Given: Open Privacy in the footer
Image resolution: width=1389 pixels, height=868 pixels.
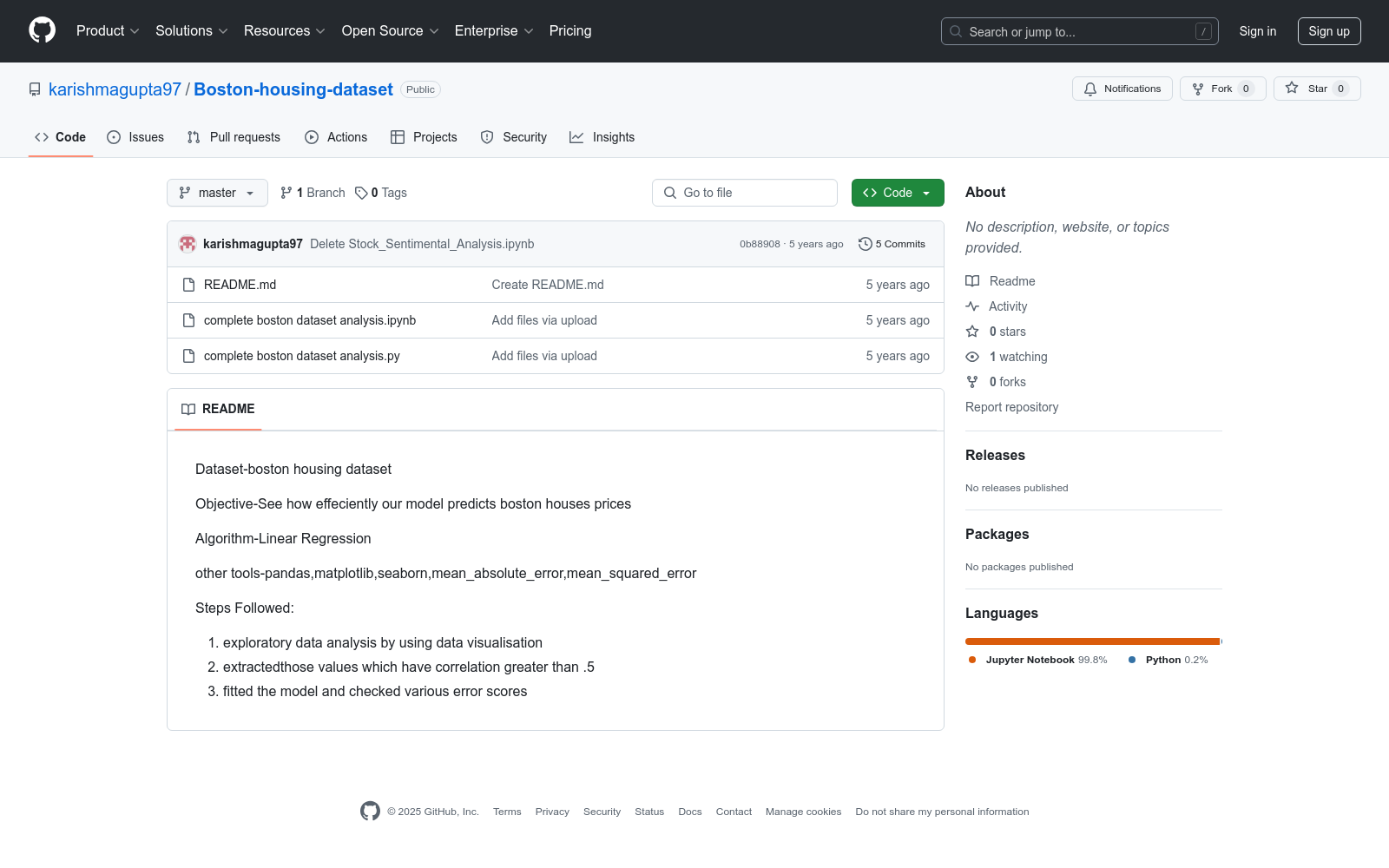Looking at the screenshot, I should point(552,812).
